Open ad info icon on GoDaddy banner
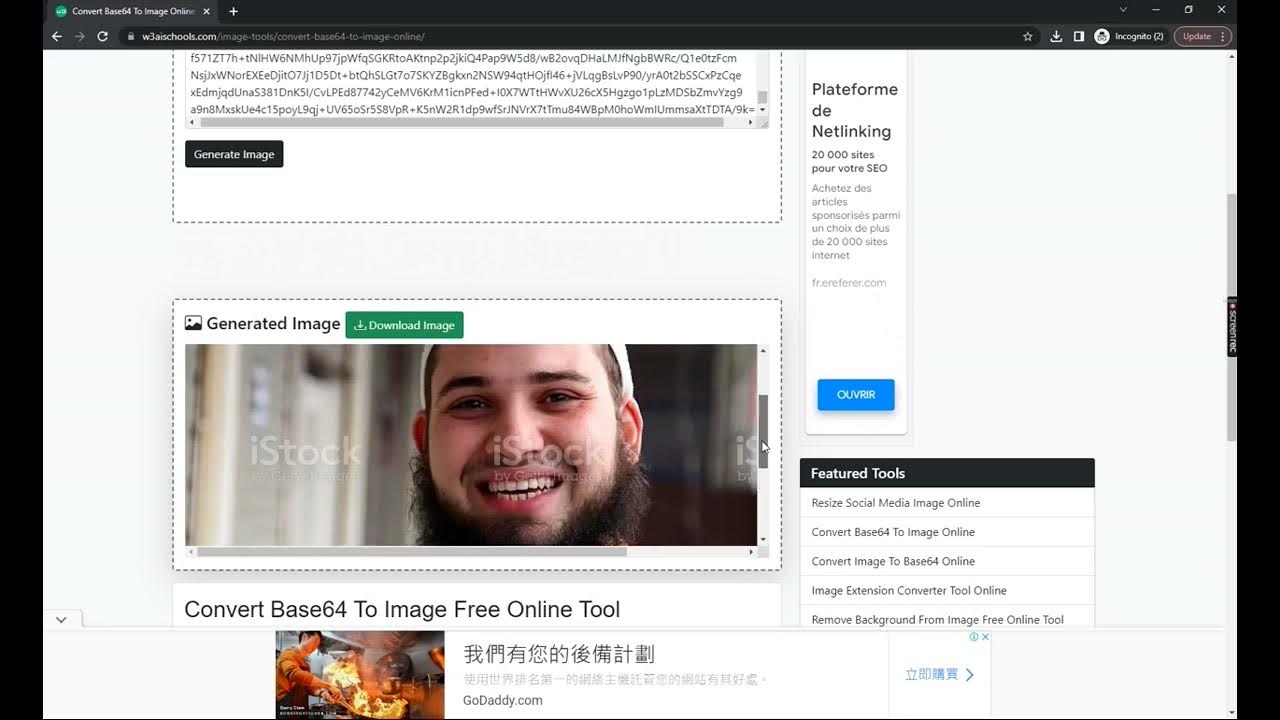Viewport: 1280px width, 720px height. click(x=974, y=637)
